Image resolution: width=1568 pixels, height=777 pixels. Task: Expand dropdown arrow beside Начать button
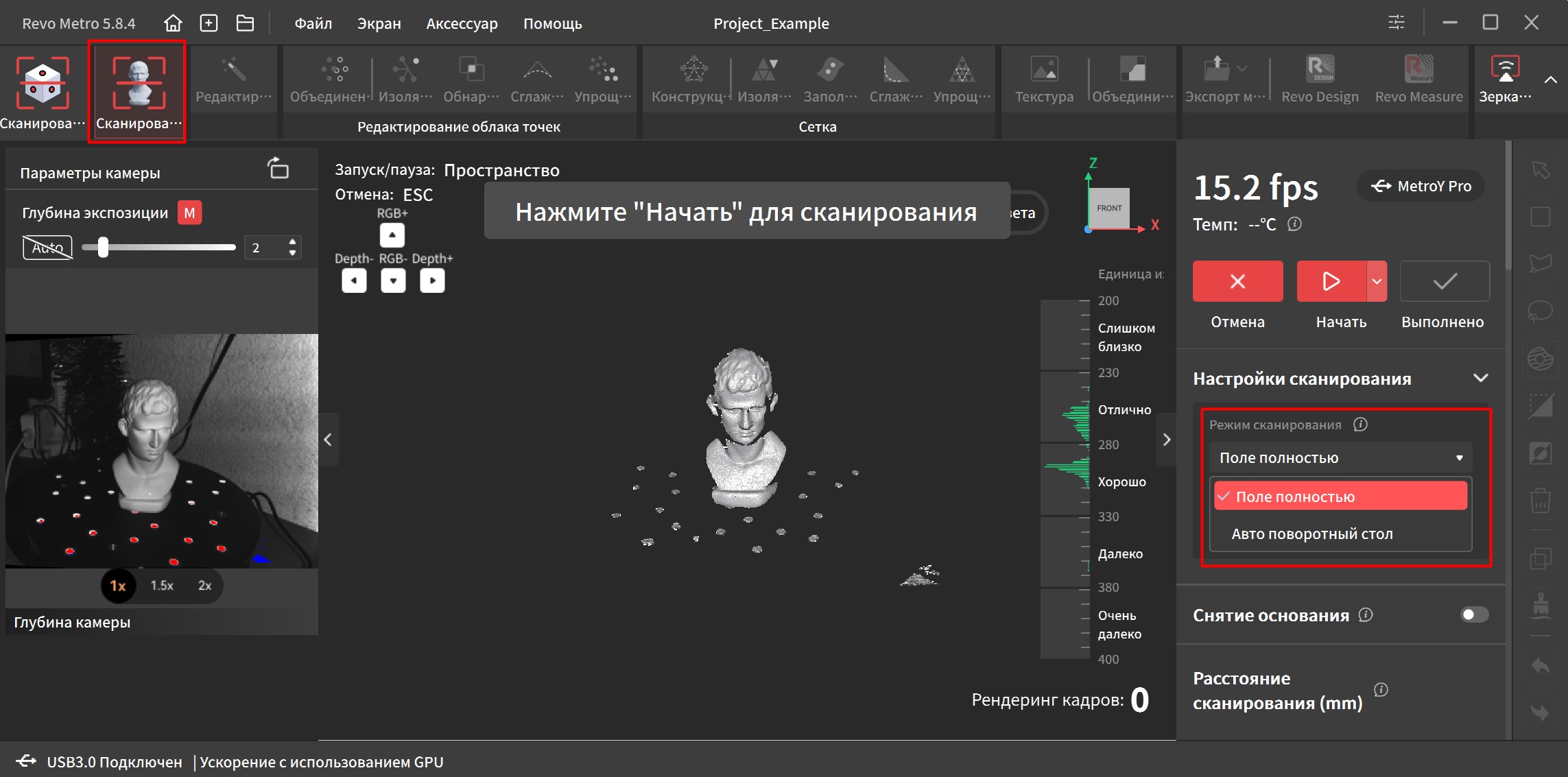1376,281
